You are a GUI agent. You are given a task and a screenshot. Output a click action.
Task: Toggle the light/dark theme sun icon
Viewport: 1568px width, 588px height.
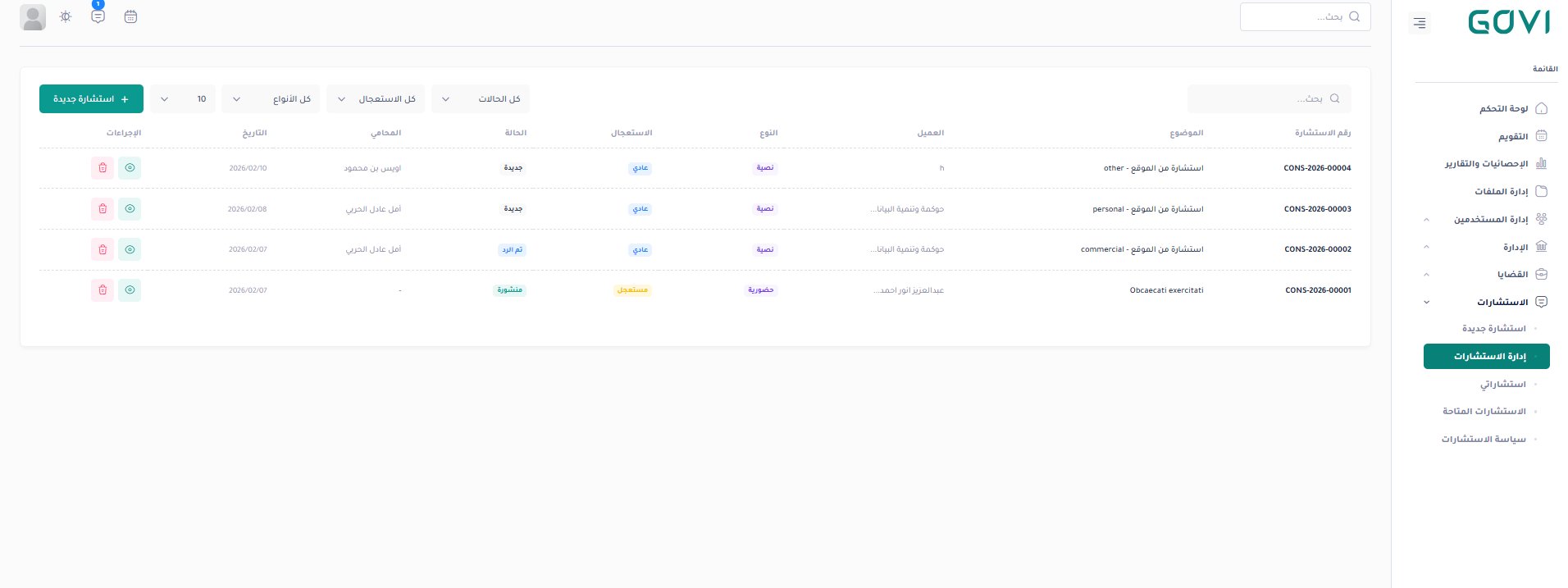pos(66,16)
